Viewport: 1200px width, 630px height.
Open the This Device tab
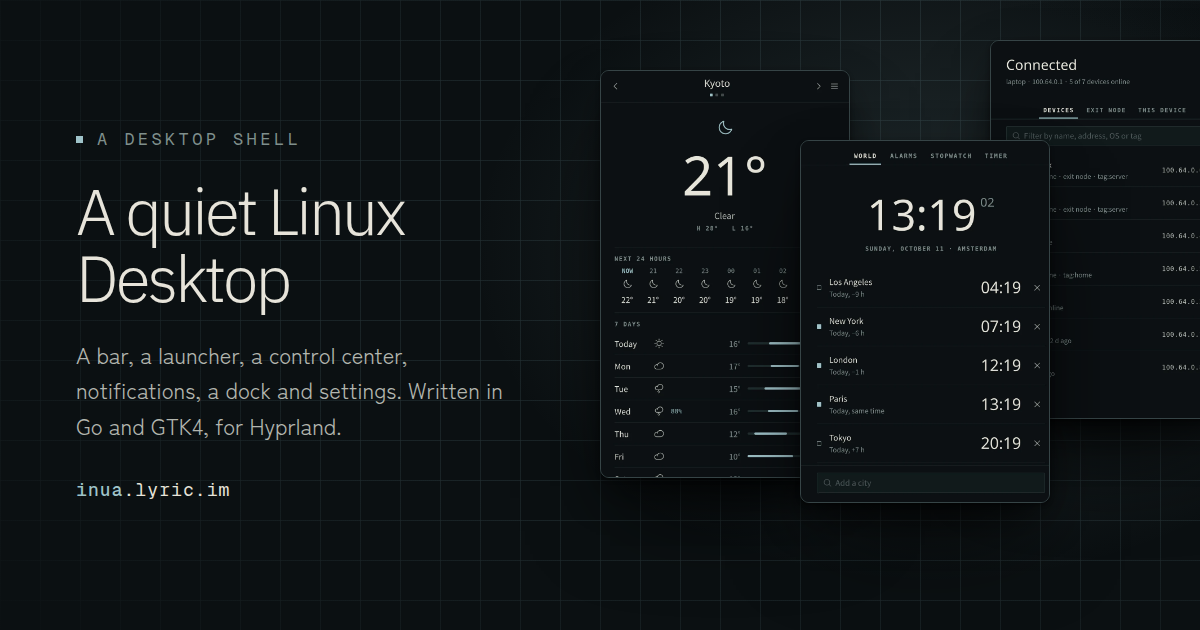pos(1162,111)
